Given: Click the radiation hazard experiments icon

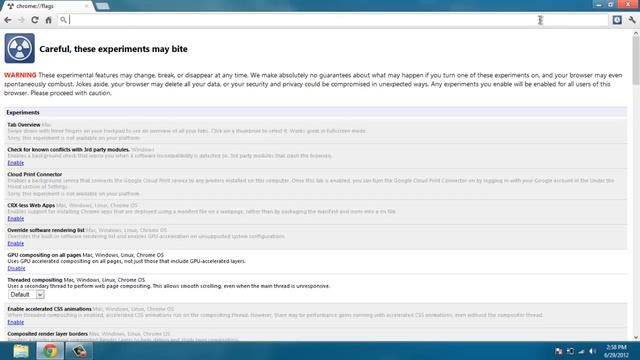Looking at the screenshot, I should pyautogui.click(x=20, y=48).
